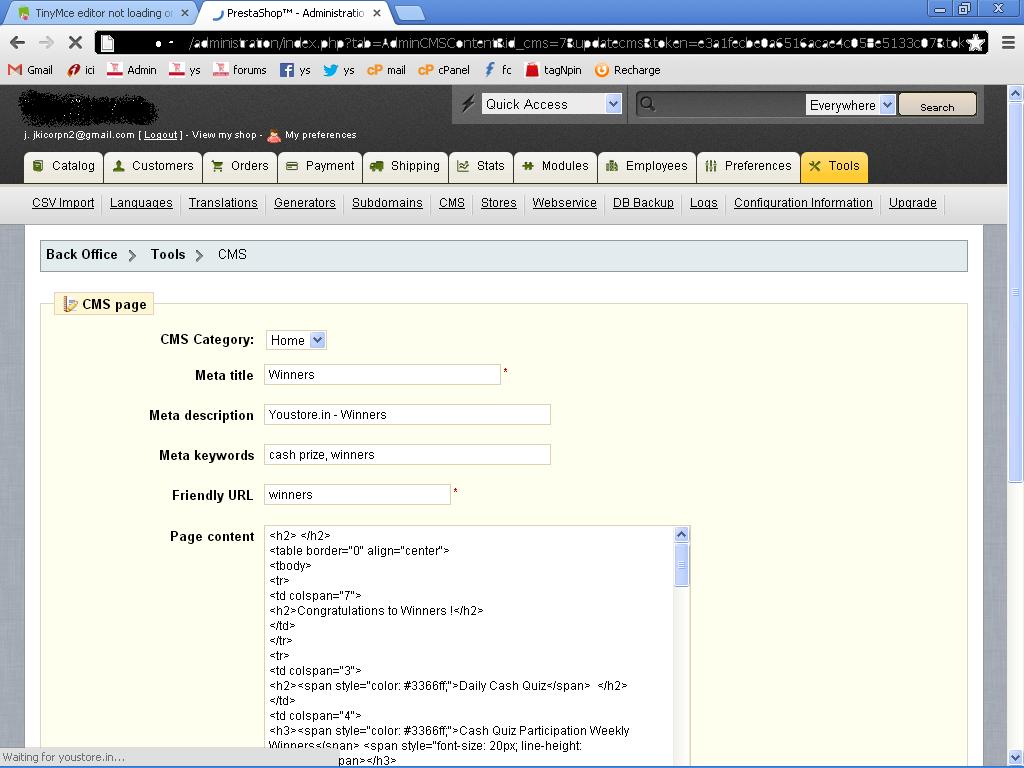Click the browser back arrow

point(17,42)
